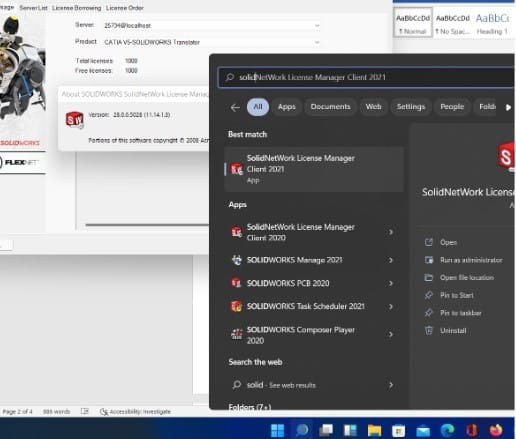
Task: Click the Open action in preview pane
Action: click(448, 242)
